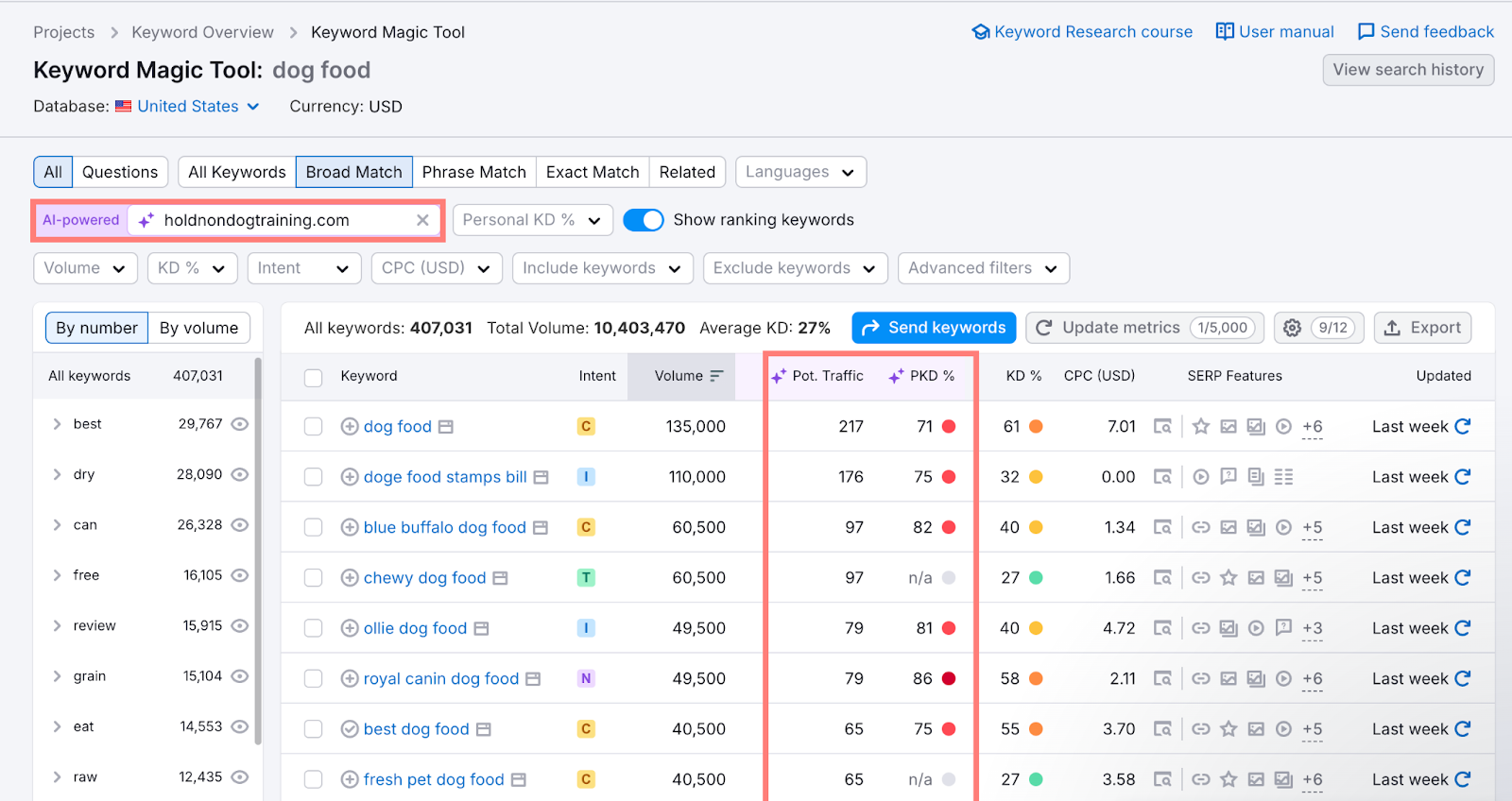Refresh metrics for 'blue buffalo dog food' row
The width and height of the screenshot is (1512, 801).
click(1463, 527)
